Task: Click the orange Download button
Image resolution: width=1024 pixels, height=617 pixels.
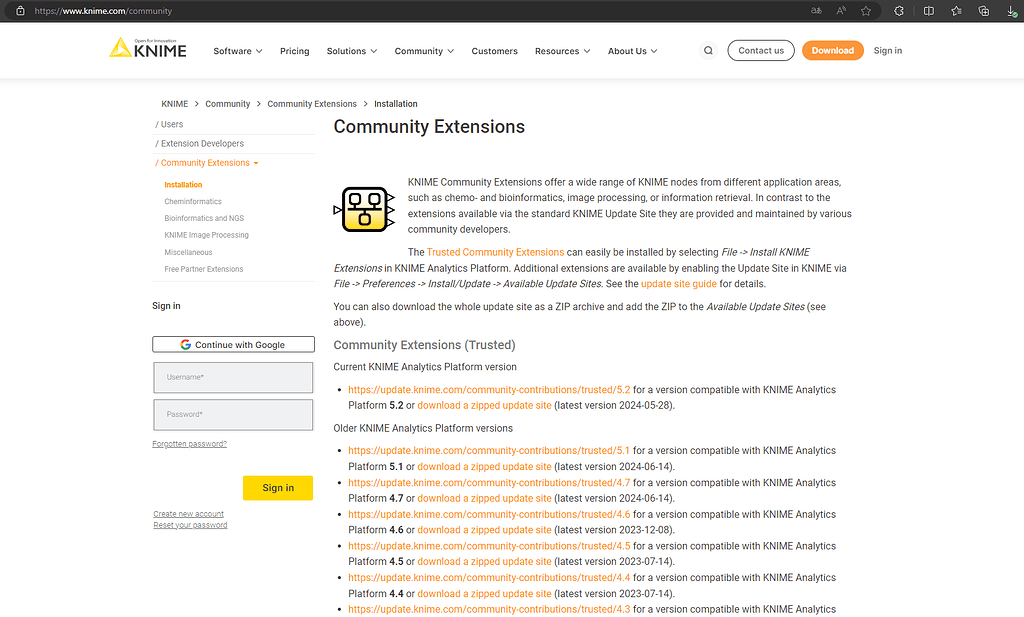Action: tap(833, 50)
